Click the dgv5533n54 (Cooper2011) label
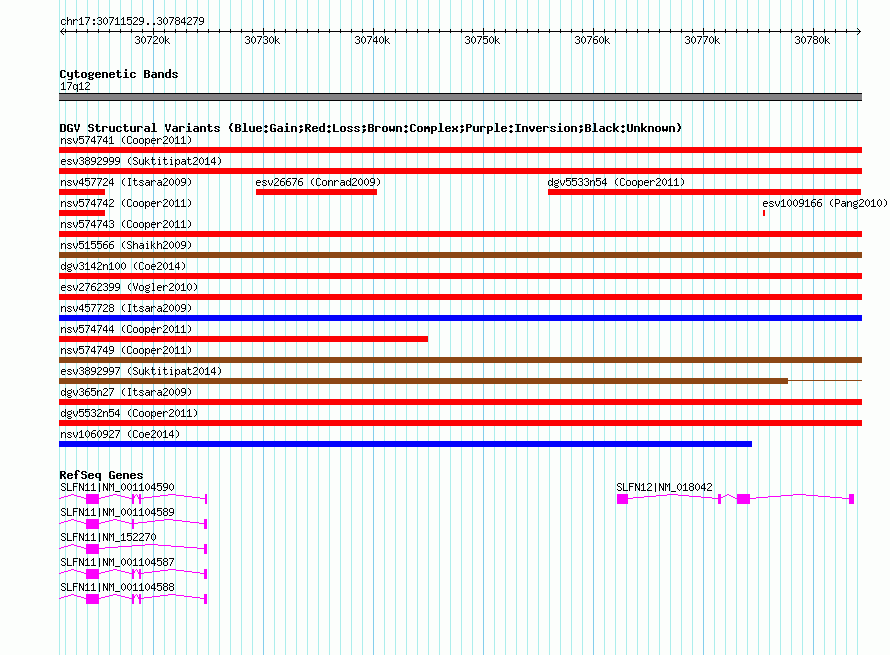890x655 pixels. click(x=616, y=182)
